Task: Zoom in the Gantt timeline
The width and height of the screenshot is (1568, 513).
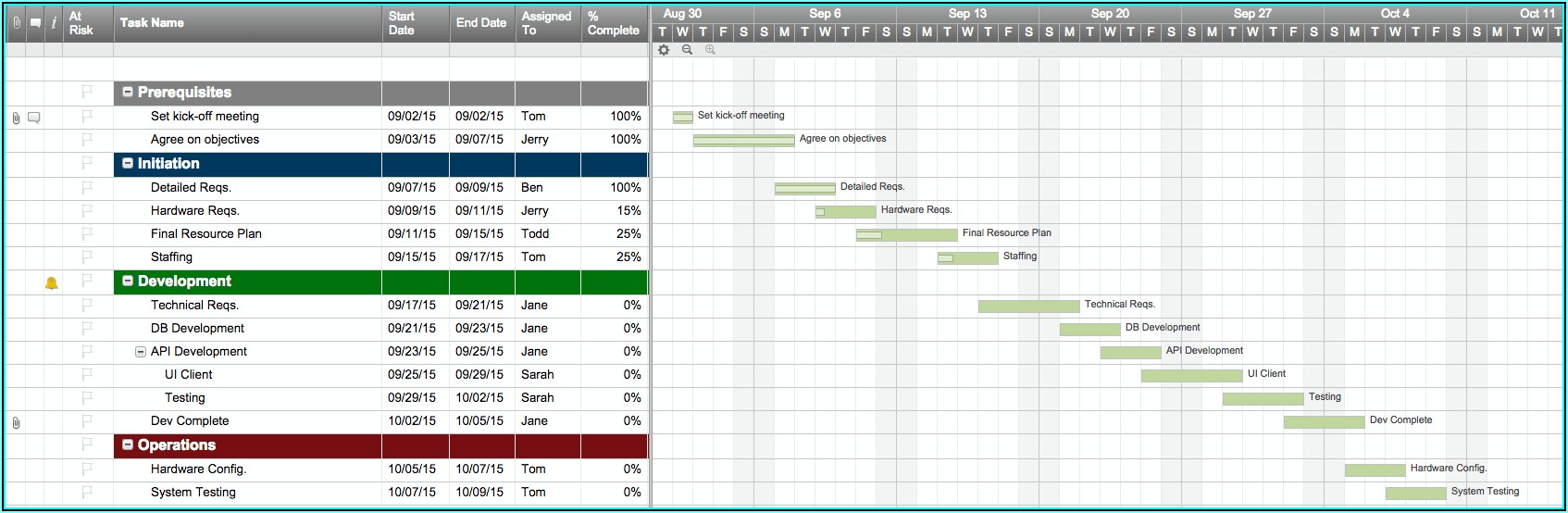Action: (710, 50)
